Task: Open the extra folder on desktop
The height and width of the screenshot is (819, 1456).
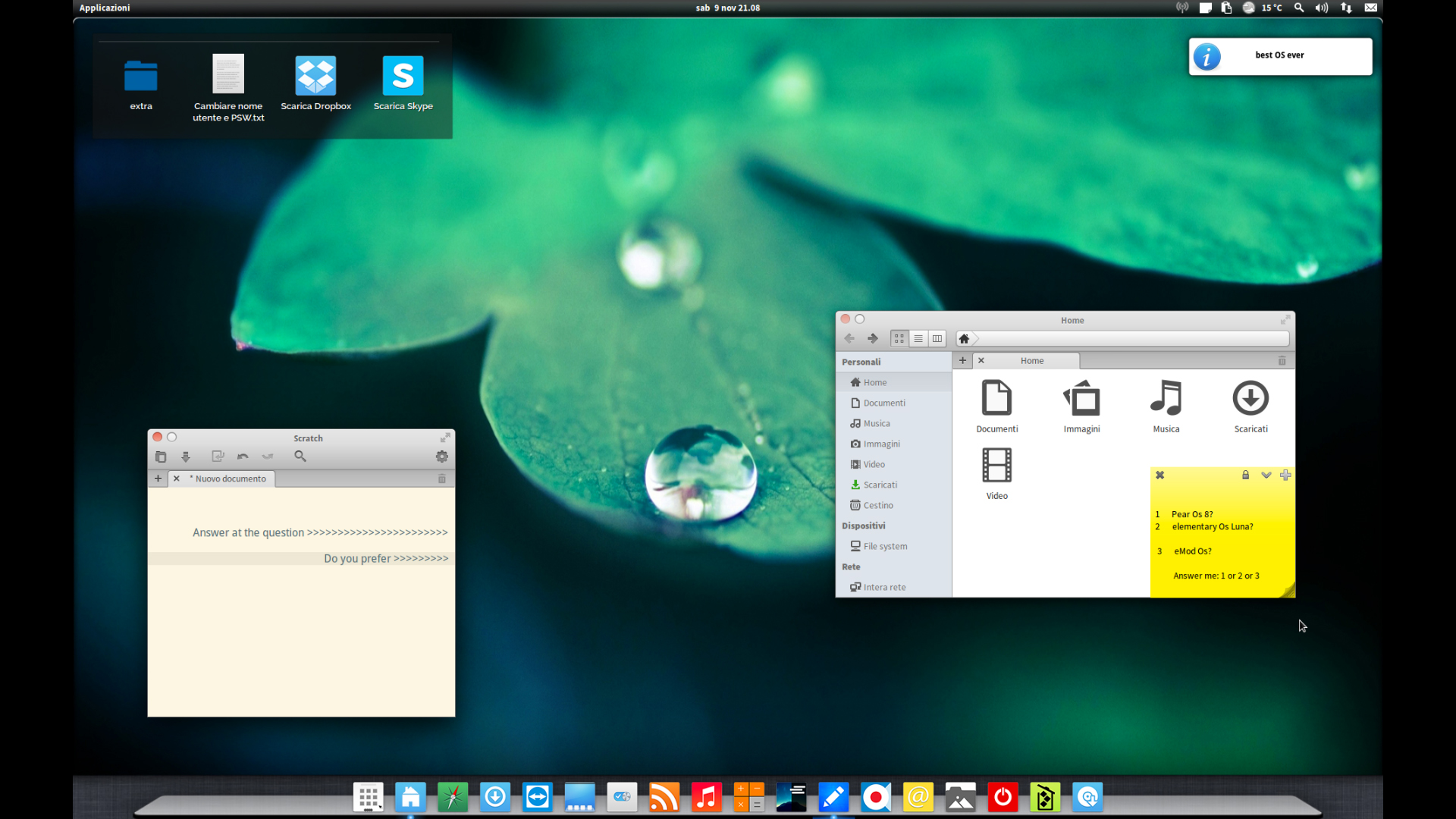Action: pos(141,83)
